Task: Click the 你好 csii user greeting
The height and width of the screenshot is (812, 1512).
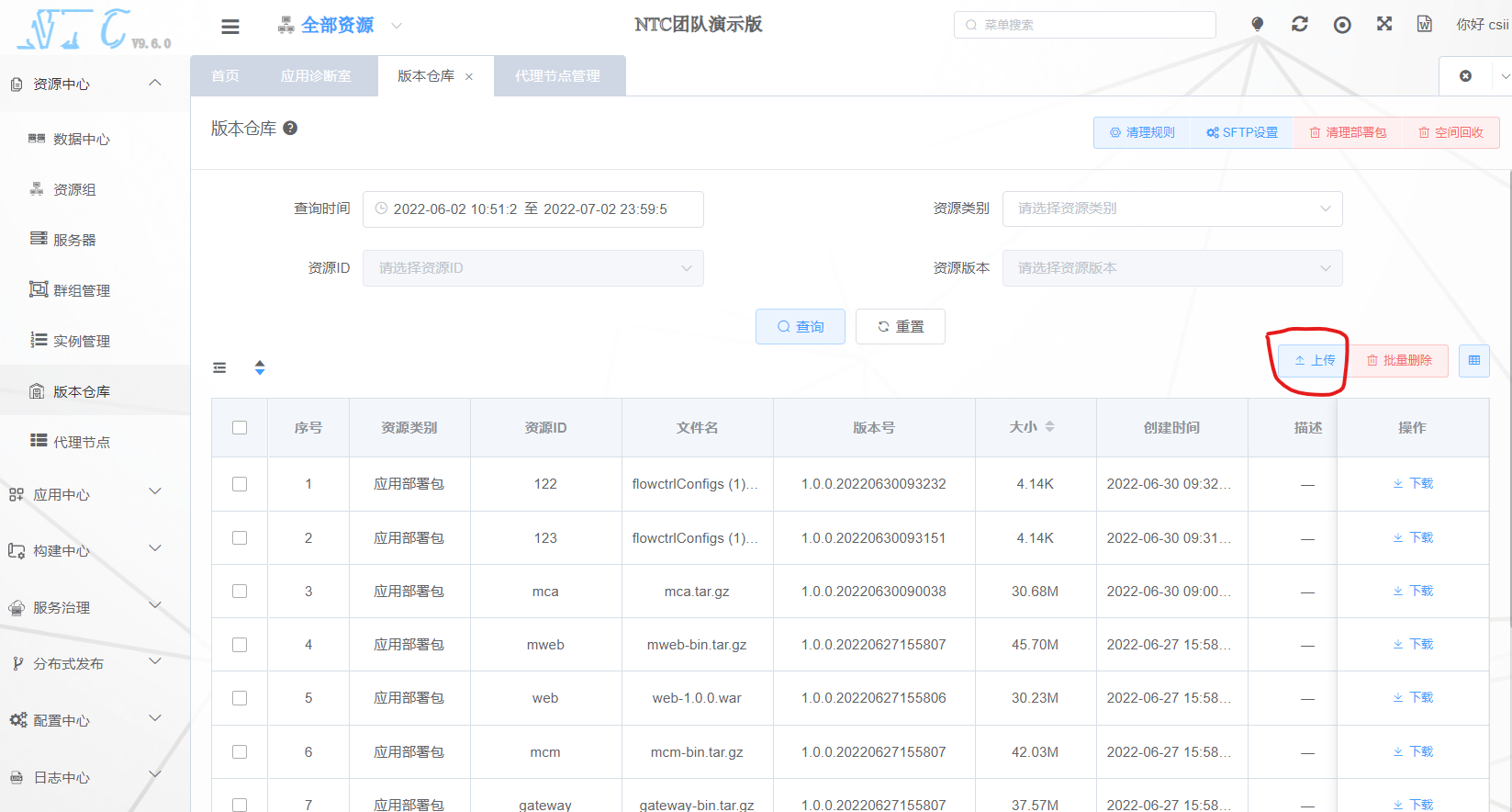Action: pyautogui.click(x=1483, y=25)
